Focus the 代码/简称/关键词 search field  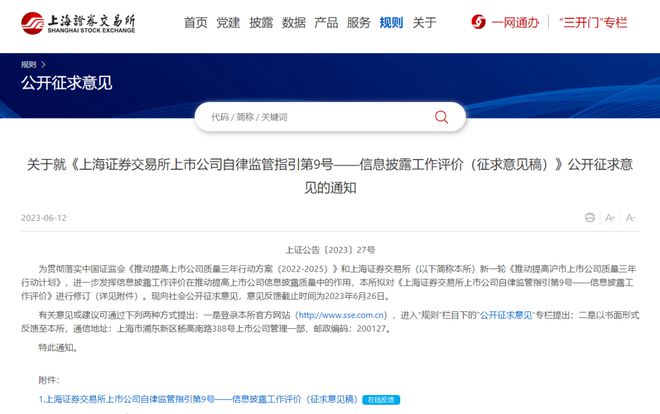[310, 117]
